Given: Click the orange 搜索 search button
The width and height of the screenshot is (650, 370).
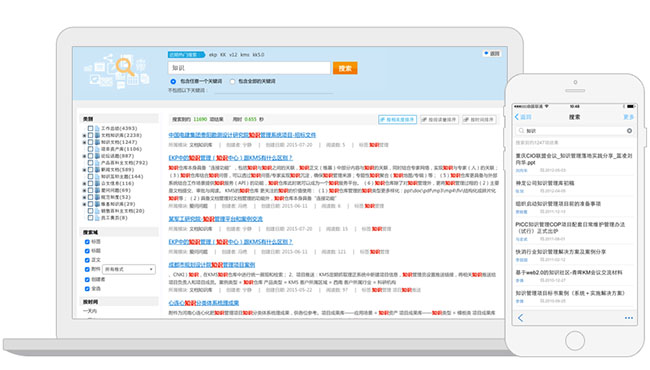Looking at the screenshot, I should [x=345, y=68].
